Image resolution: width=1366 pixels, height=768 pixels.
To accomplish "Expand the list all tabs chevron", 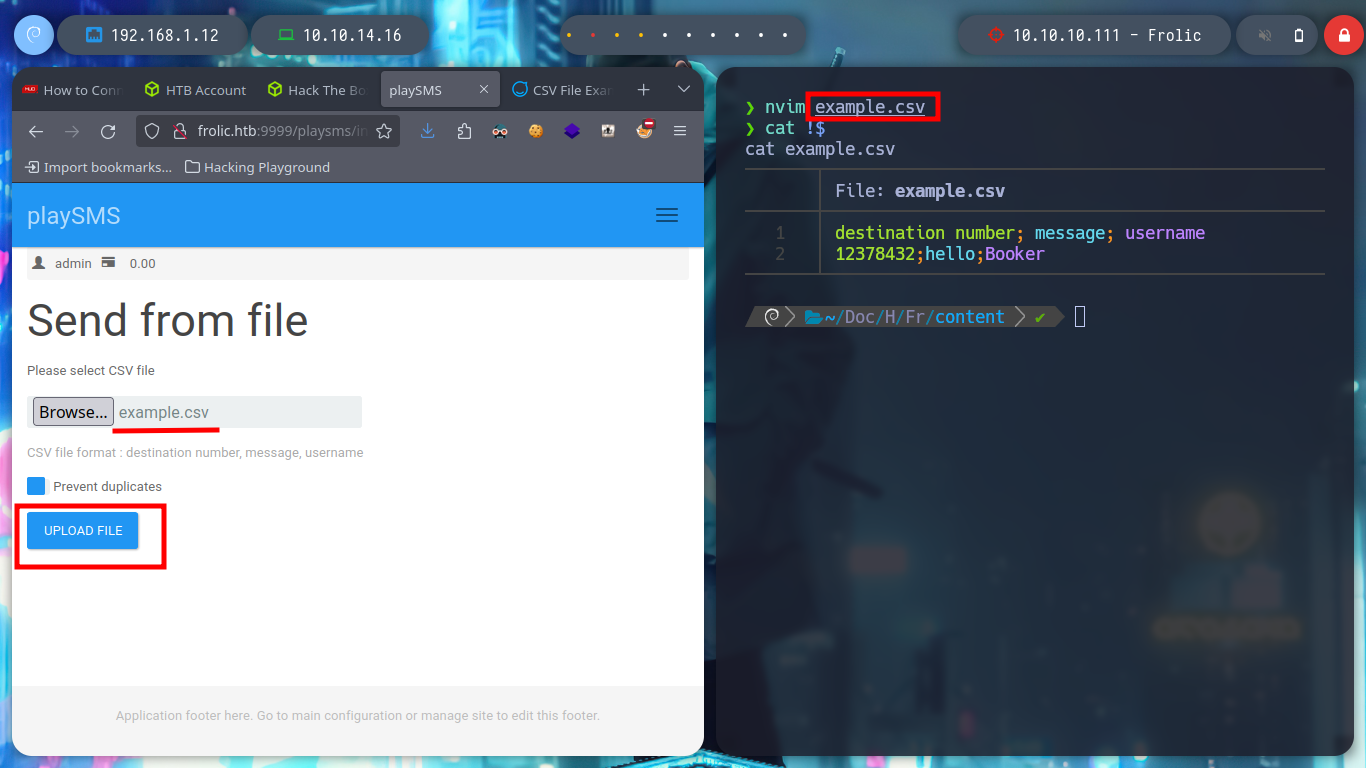I will click(684, 90).
